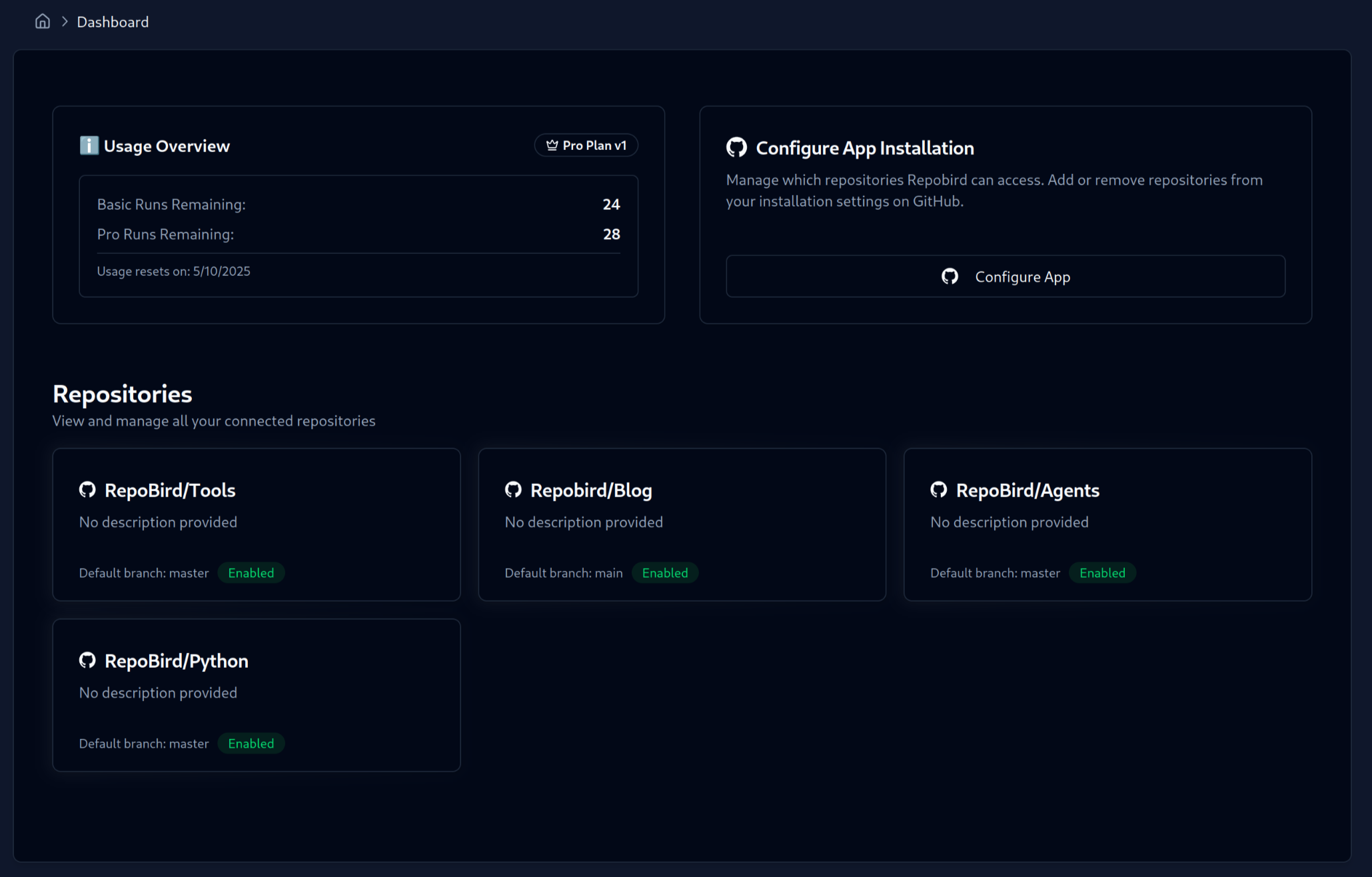Open the Dashboard breadcrumb item
The width and height of the screenshot is (1372, 877).
coord(112,21)
